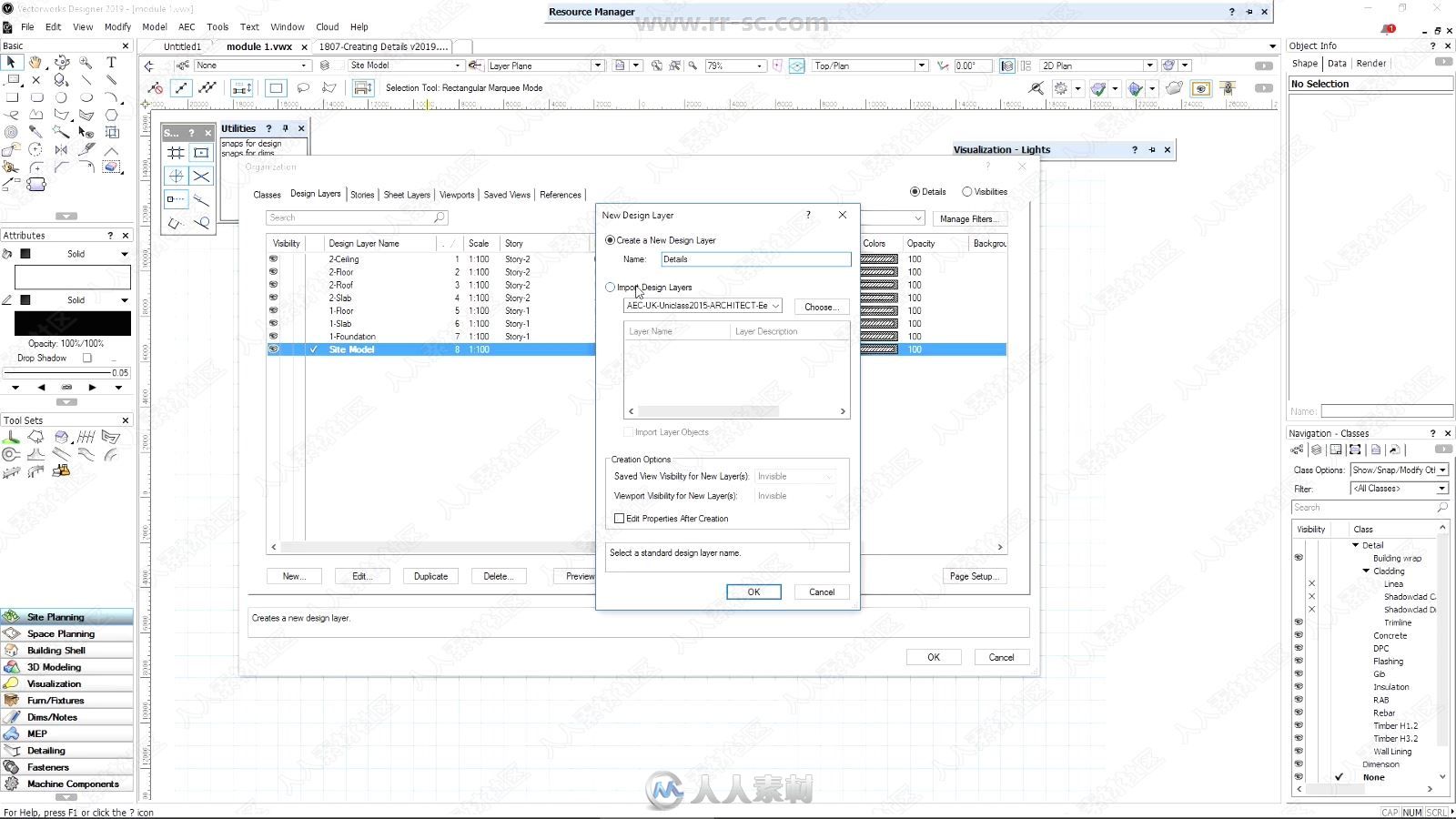
Task: Toggle visibility eye for Concrete class
Action: pos(1299,636)
